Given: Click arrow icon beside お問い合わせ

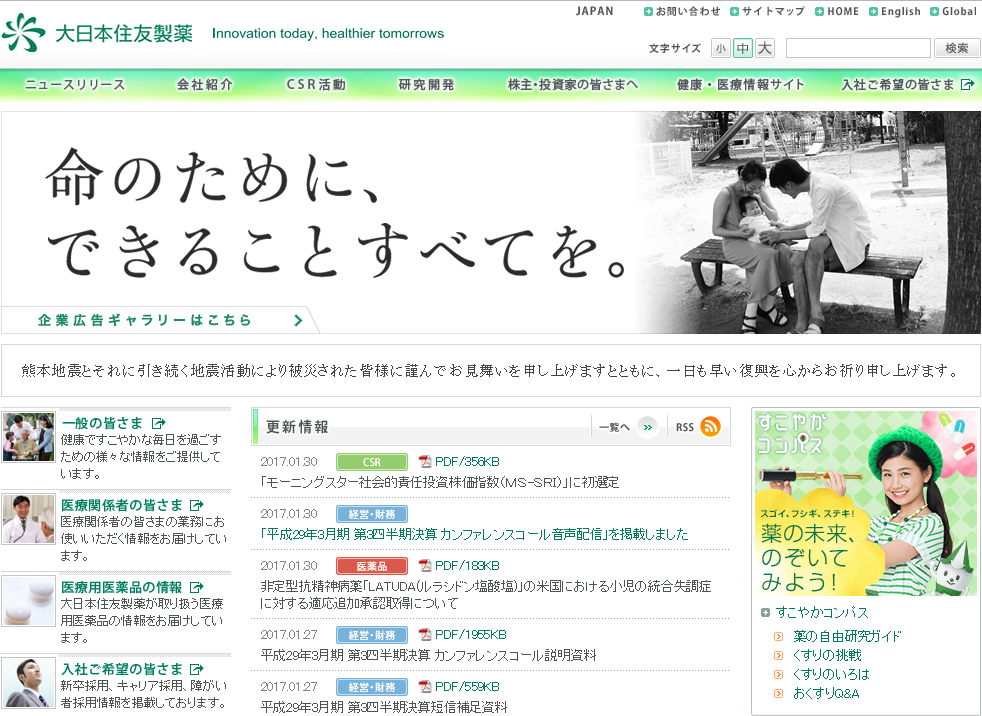Looking at the screenshot, I should coord(648,11).
